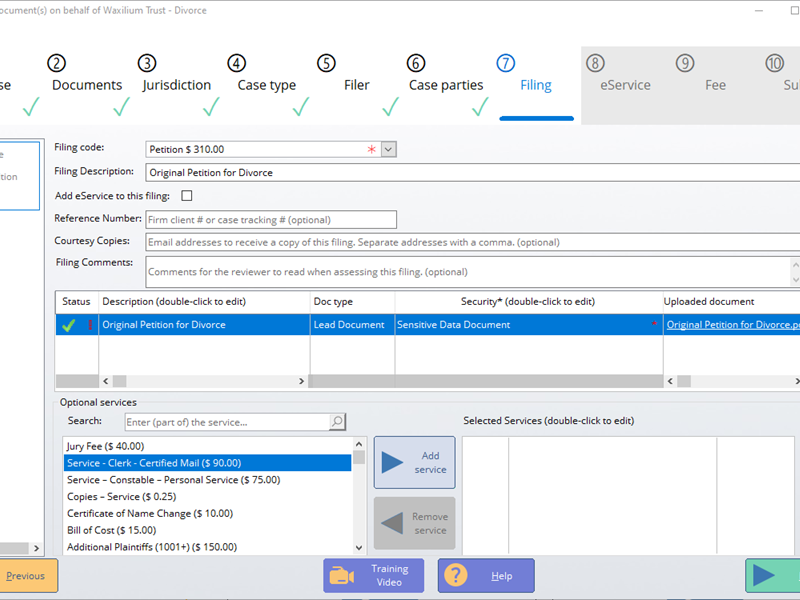Switch to the Case parties step
Image resolution: width=800 pixels, height=600 pixels.
(x=446, y=85)
